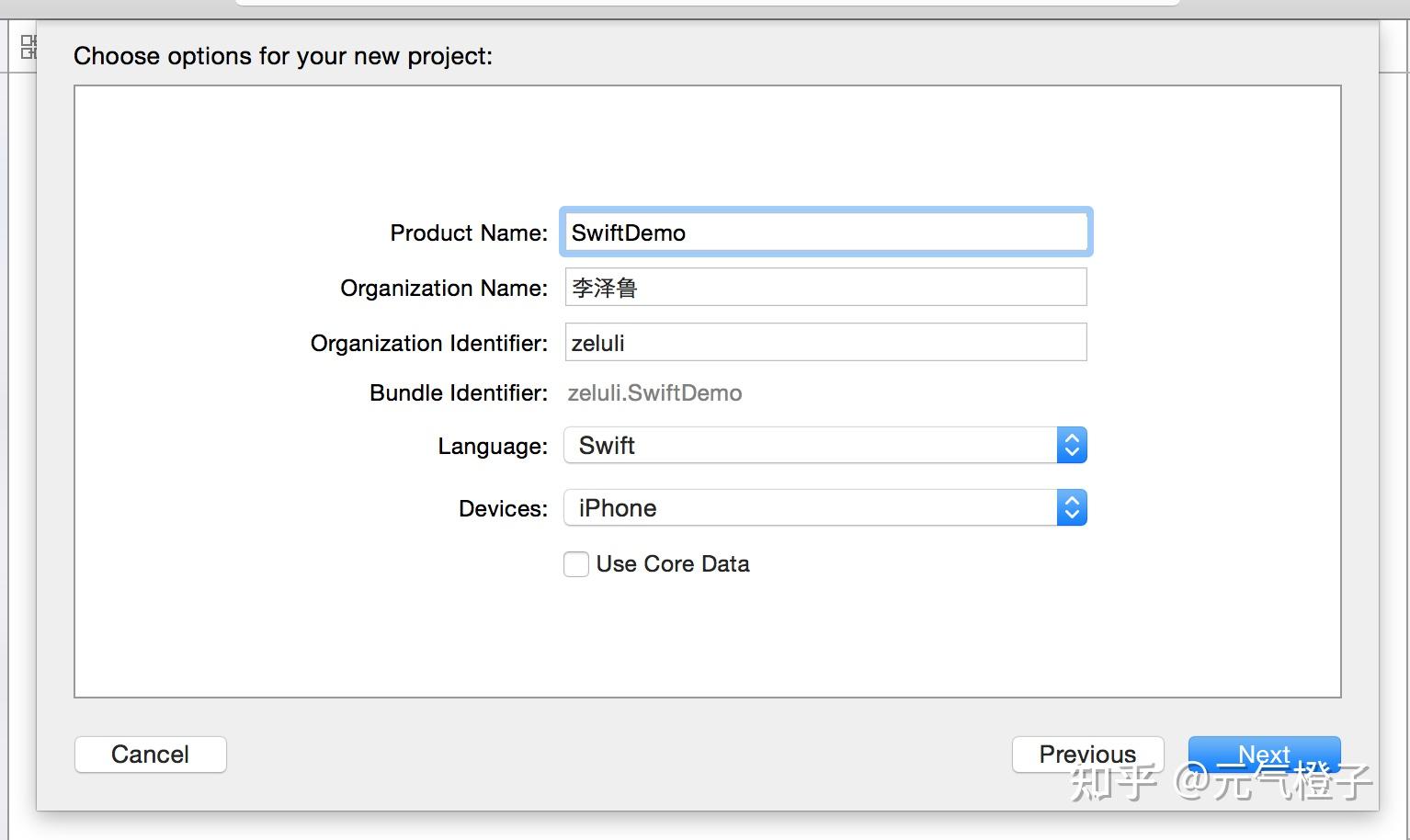This screenshot has width=1410, height=840.
Task: Open the Language dropdown showing Swift
Action: click(x=811, y=446)
